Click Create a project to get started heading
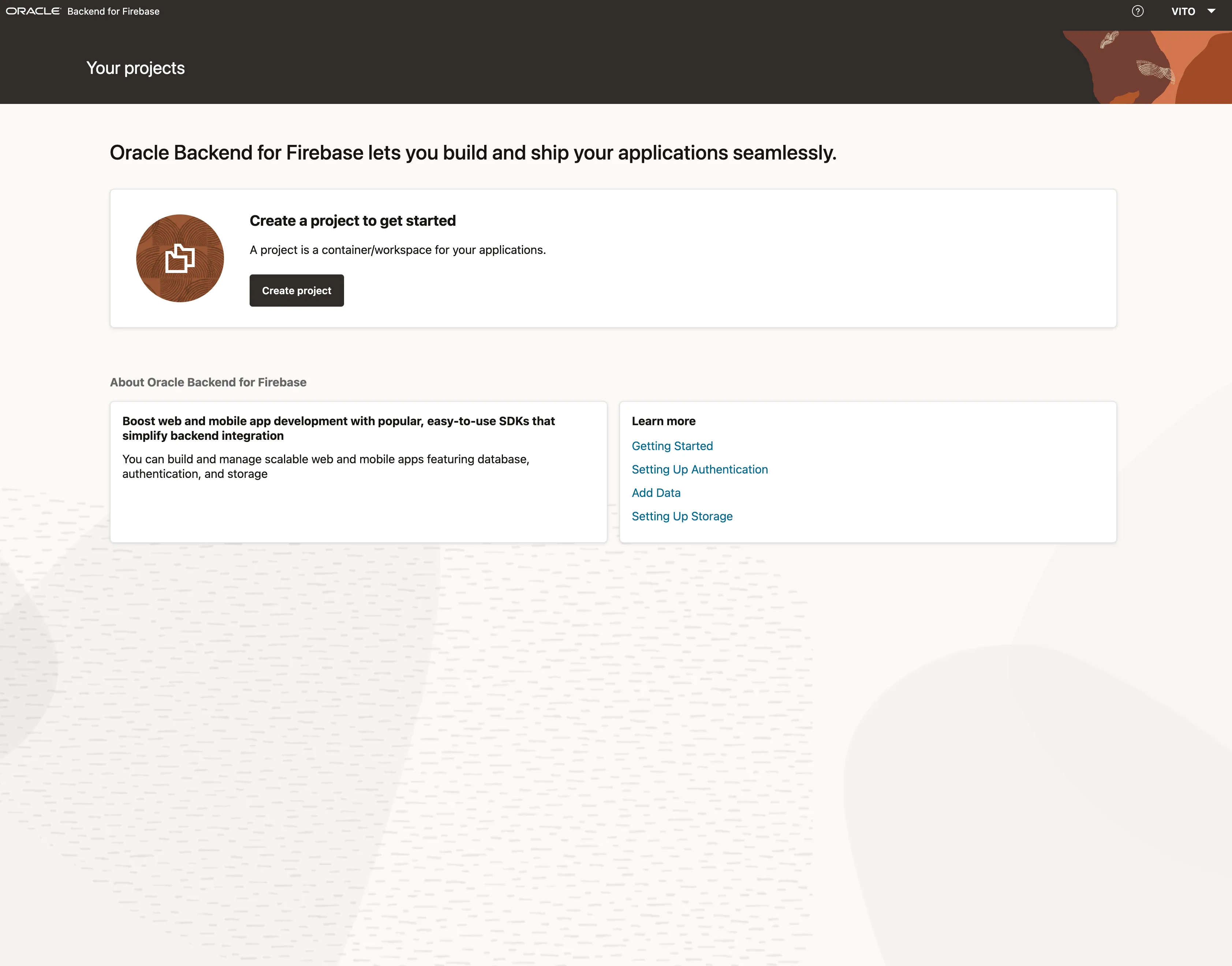1232x966 pixels. tap(352, 221)
